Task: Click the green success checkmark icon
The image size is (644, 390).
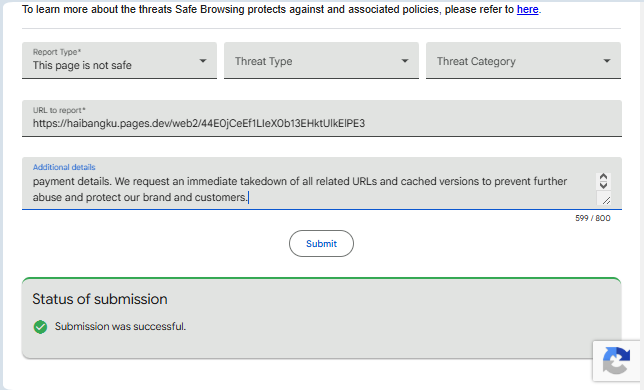Action: [x=40, y=327]
